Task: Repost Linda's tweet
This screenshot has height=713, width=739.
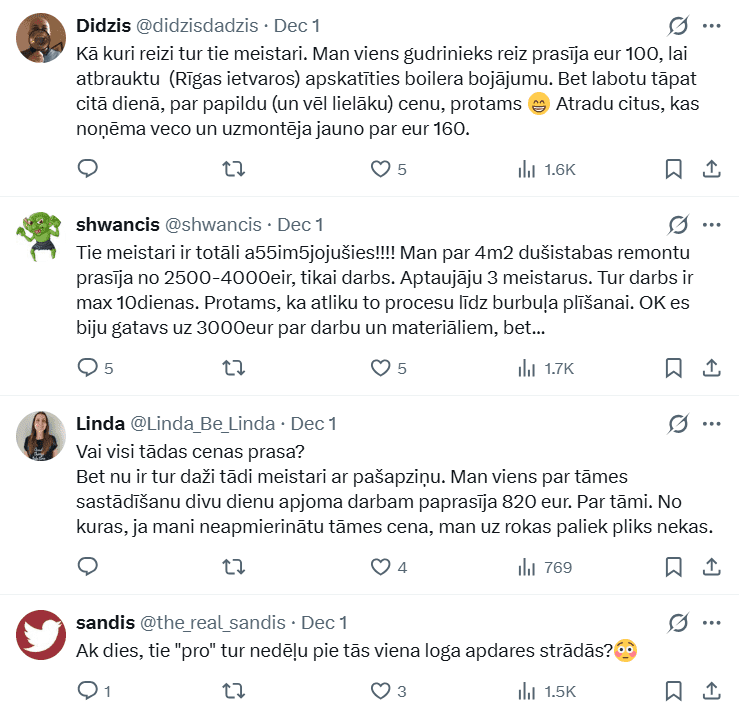Action: [x=234, y=567]
